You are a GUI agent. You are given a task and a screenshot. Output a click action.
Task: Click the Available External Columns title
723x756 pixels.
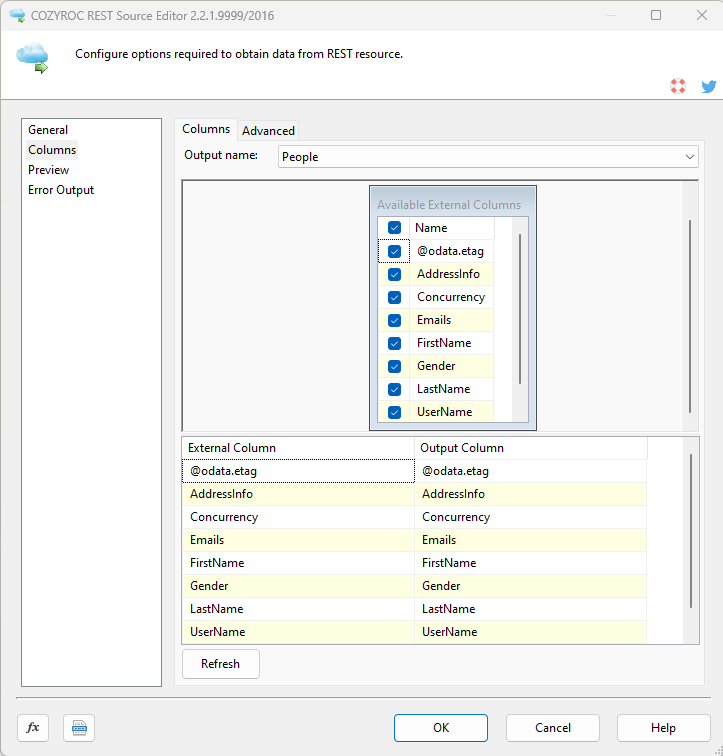449,205
